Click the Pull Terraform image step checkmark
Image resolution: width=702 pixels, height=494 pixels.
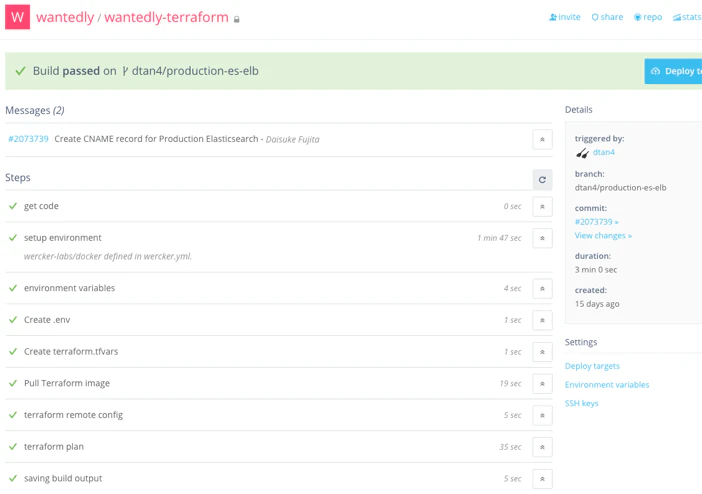pos(13,383)
